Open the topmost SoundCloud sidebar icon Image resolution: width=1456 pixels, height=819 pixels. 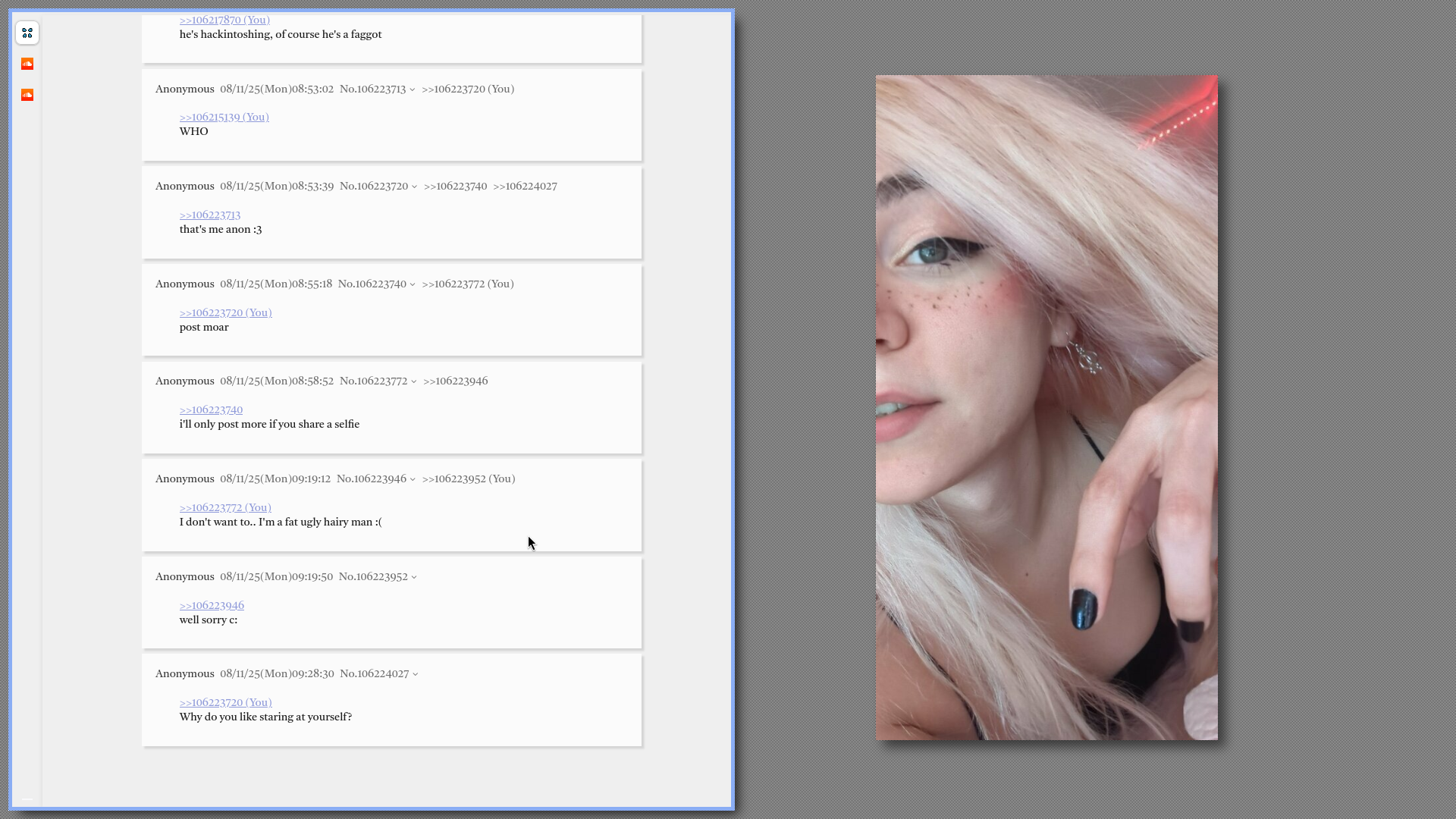27,64
